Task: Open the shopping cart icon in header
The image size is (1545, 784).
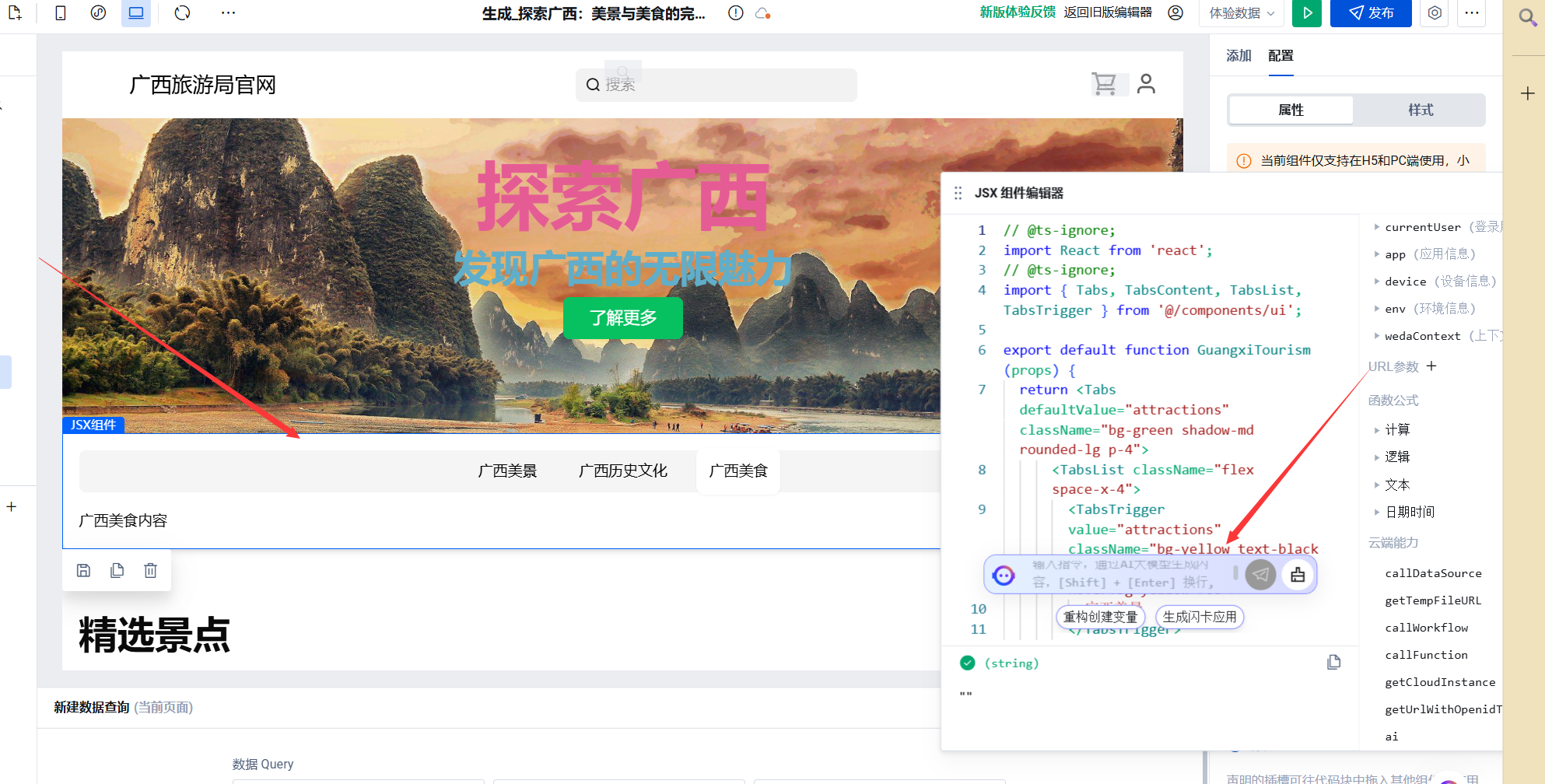Action: 1104,84
